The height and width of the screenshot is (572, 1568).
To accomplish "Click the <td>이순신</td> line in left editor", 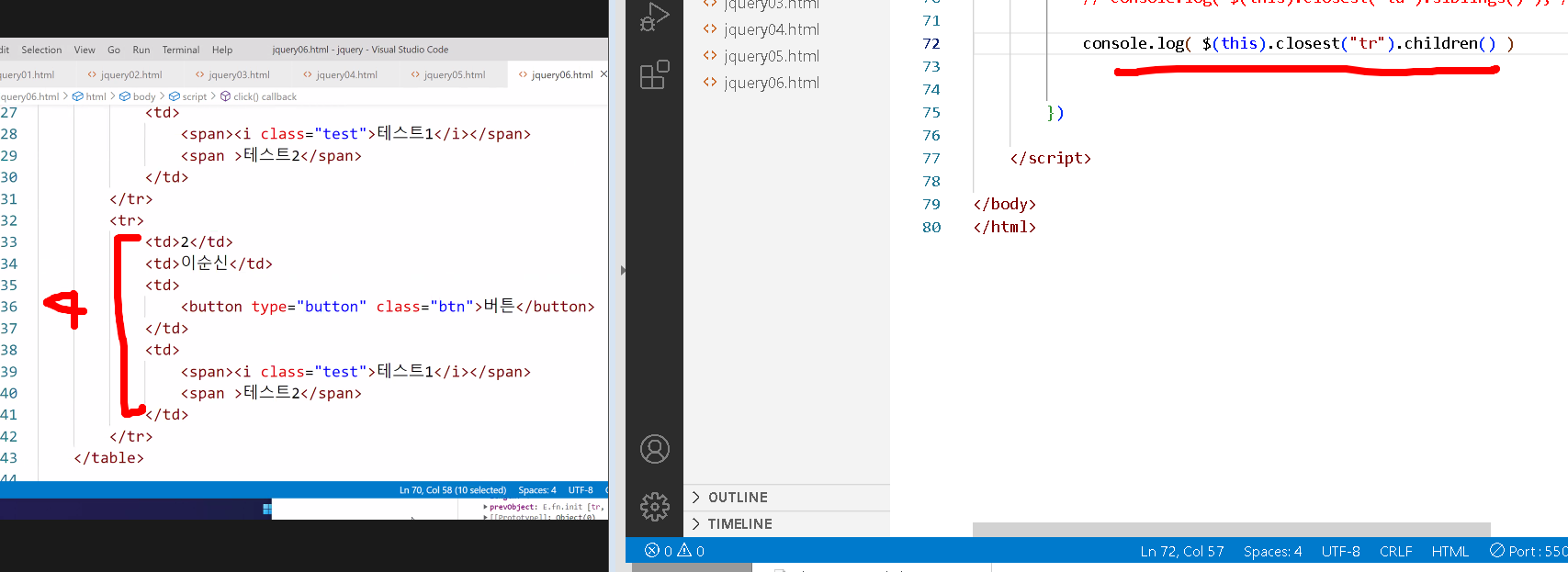I will (x=209, y=264).
